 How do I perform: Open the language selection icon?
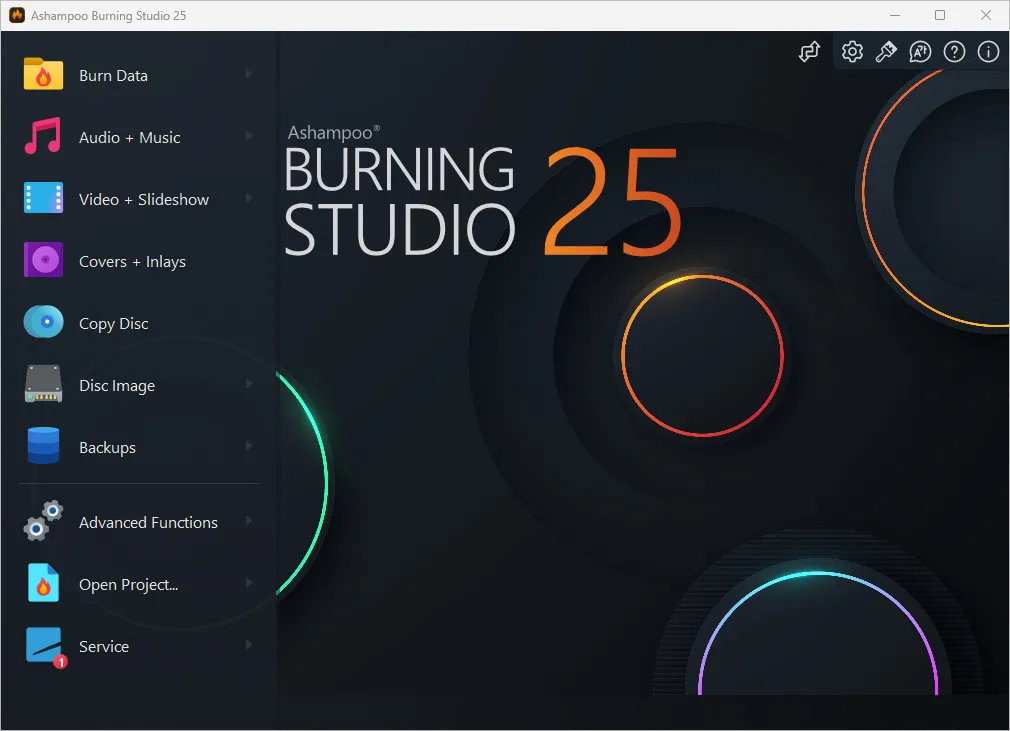tap(920, 52)
